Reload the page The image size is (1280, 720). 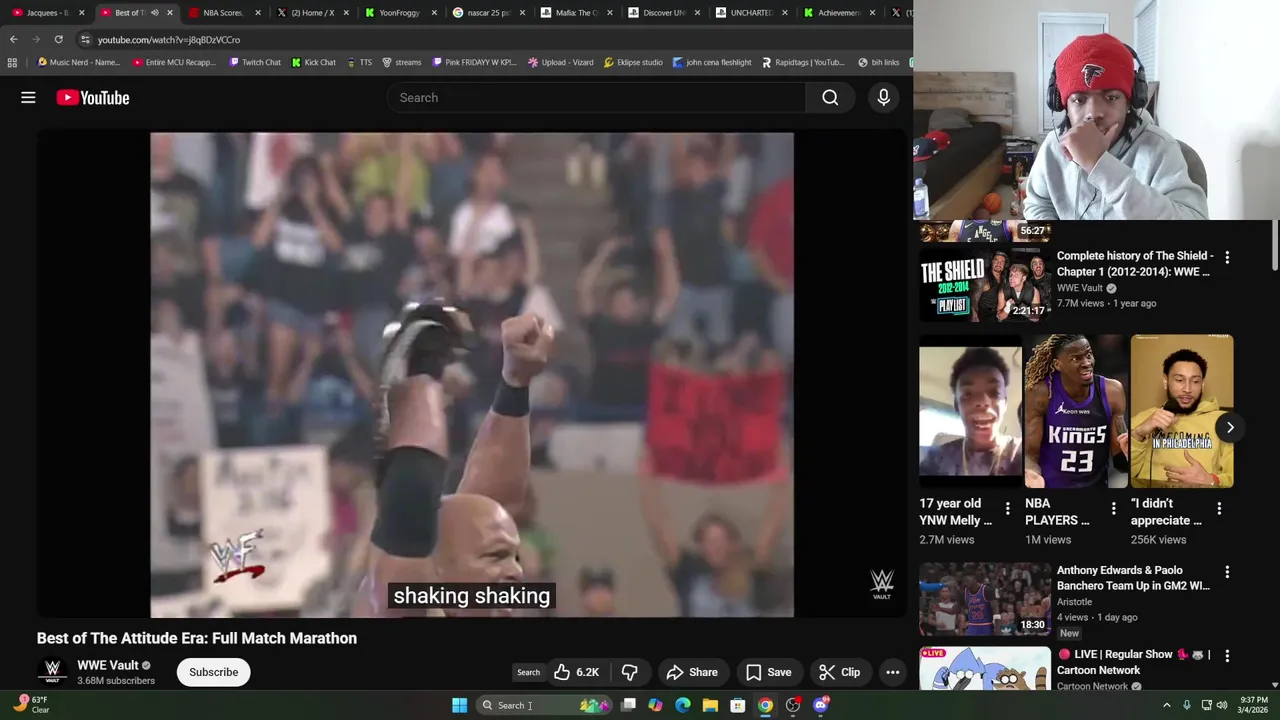[58, 39]
